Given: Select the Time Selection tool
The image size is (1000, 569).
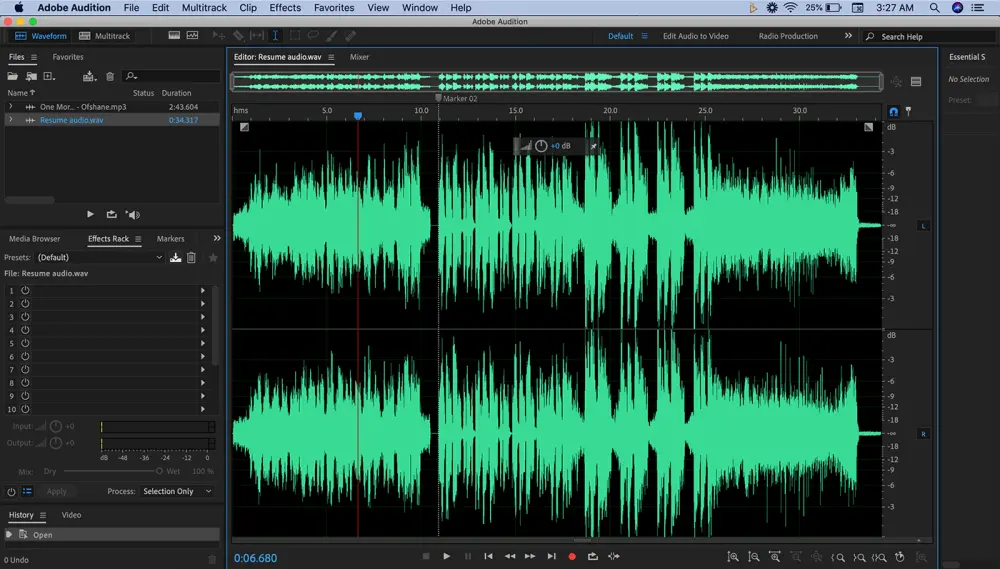Looking at the screenshot, I should click(275, 36).
